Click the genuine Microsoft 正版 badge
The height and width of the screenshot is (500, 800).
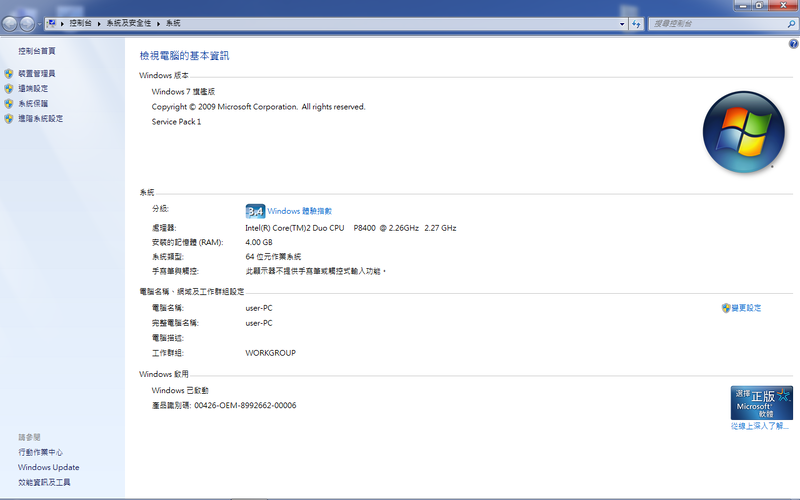coord(762,403)
